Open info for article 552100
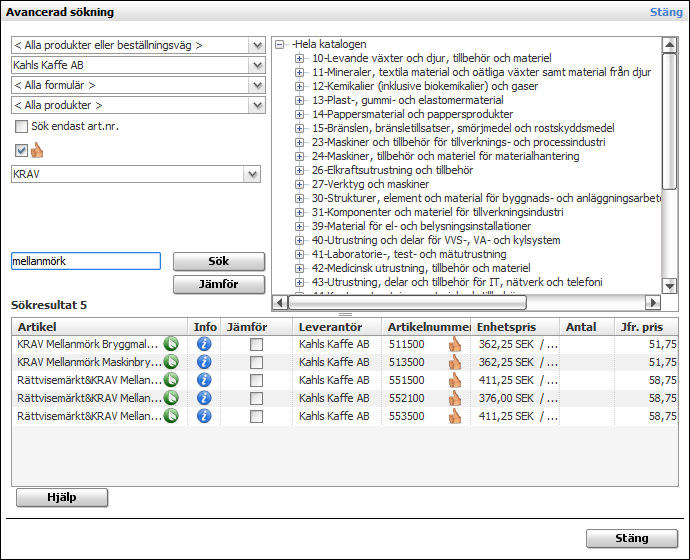Image resolution: width=690 pixels, height=560 pixels. tap(204, 398)
